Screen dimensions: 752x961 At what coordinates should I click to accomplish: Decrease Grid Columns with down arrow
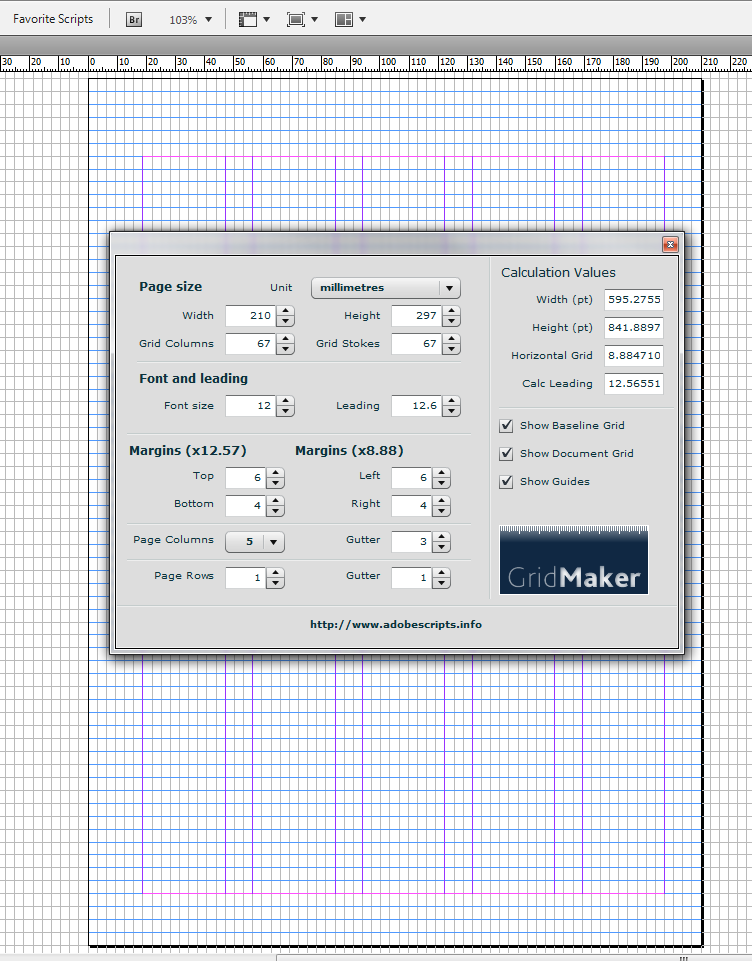click(x=285, y=349)
